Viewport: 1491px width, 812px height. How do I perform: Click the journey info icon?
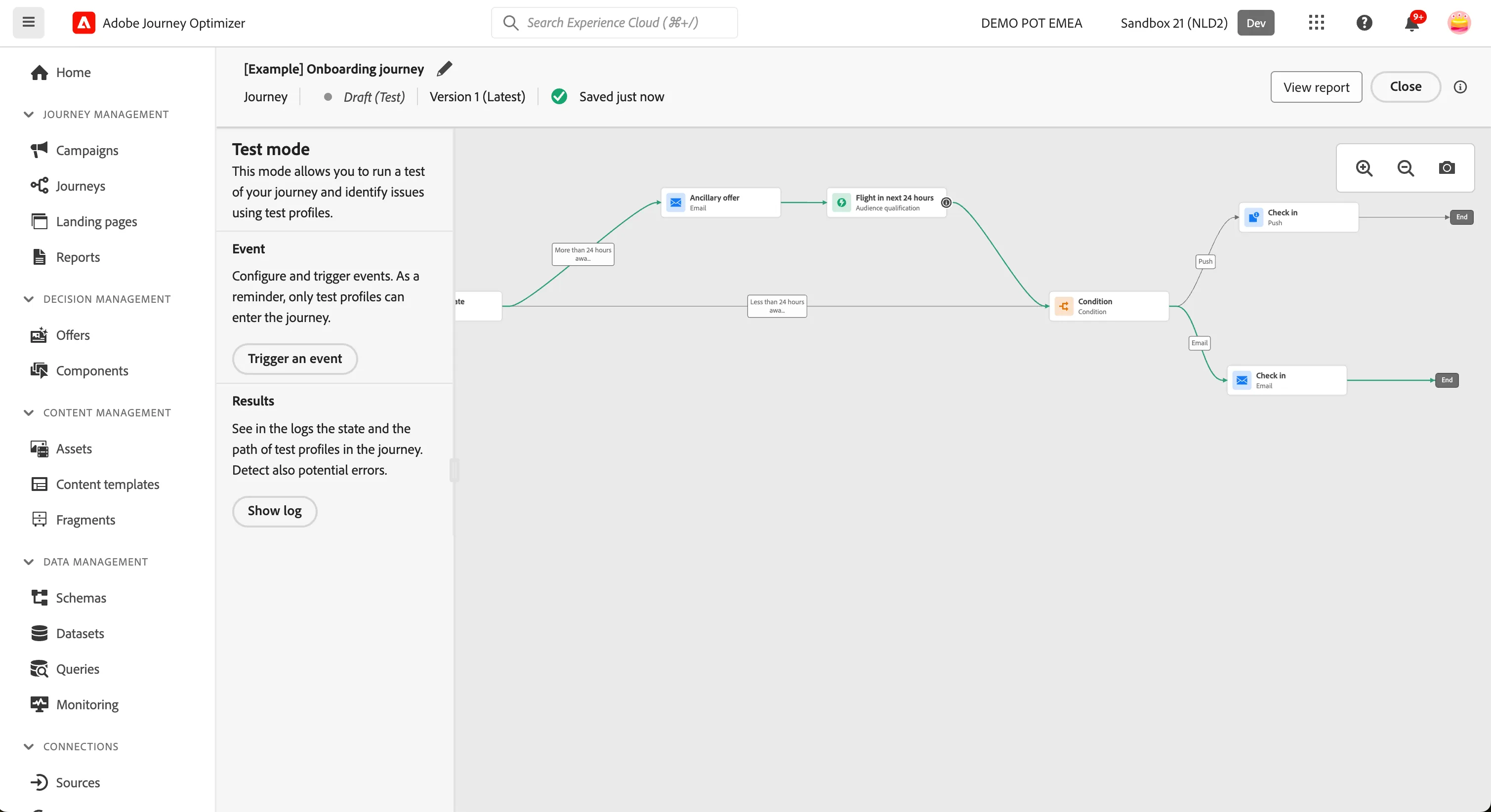[1460, 87]
